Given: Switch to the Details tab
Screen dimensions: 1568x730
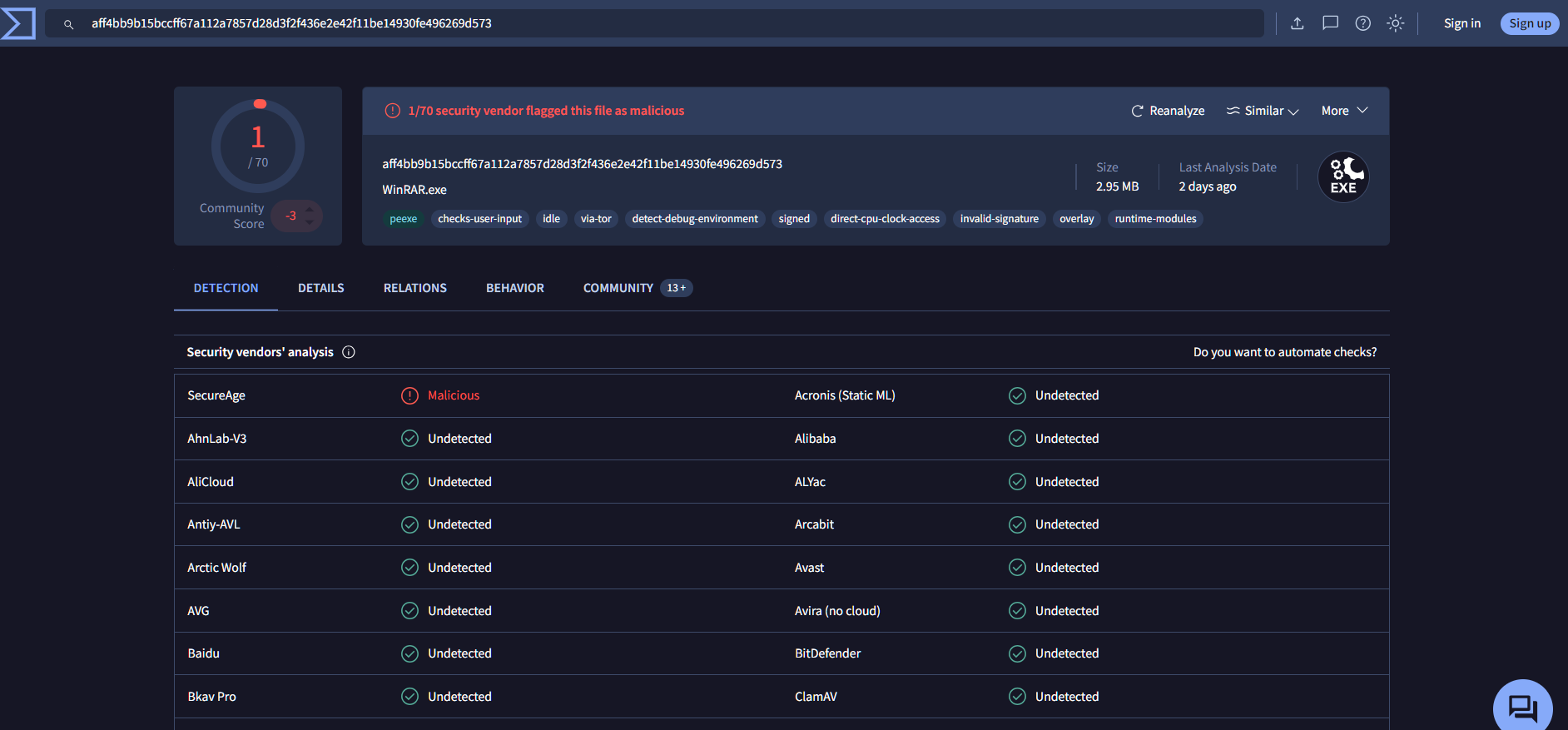Looking at the screenshot, I should (320, 288).
